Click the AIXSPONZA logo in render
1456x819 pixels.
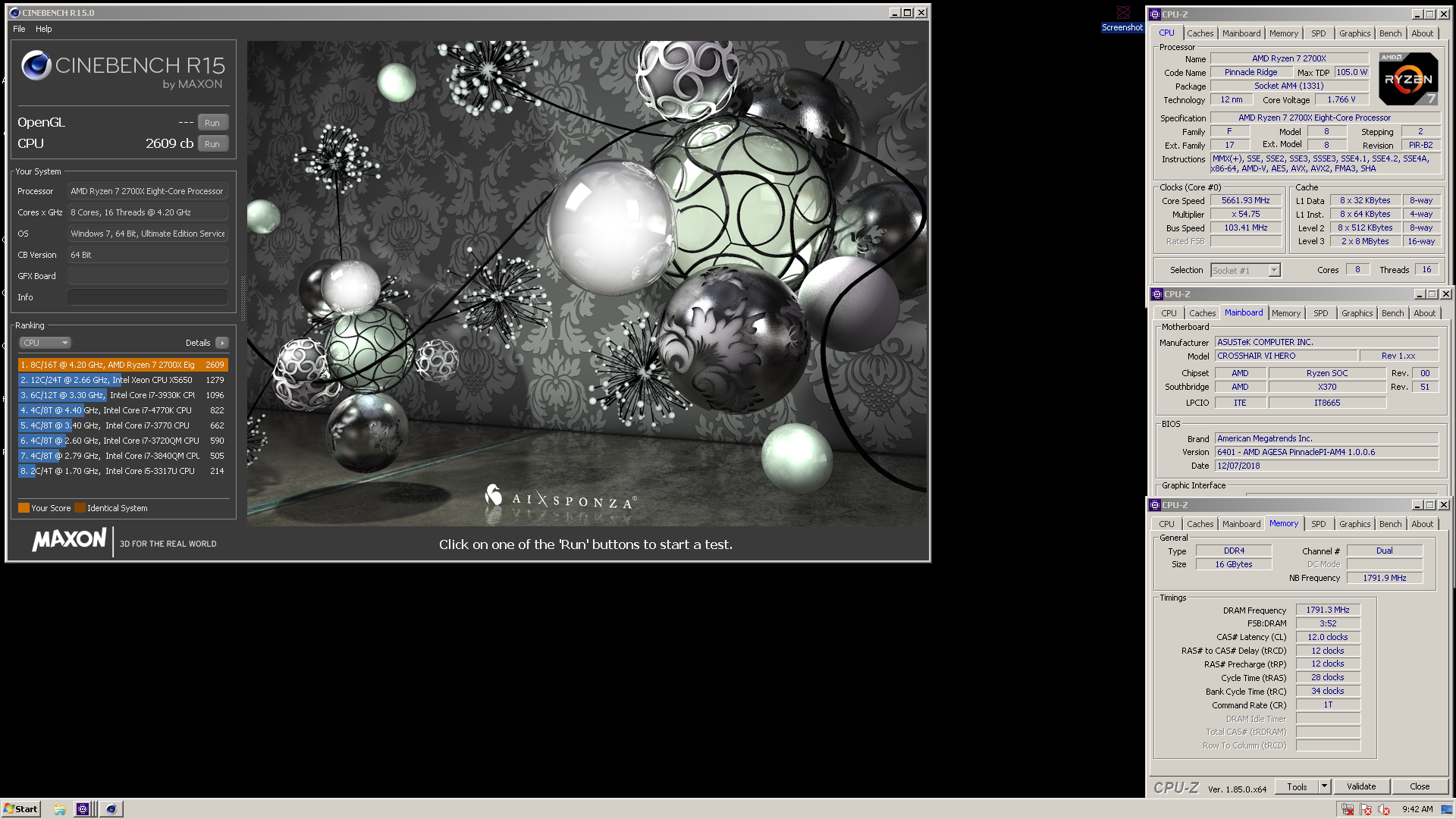tap(561, 497)
